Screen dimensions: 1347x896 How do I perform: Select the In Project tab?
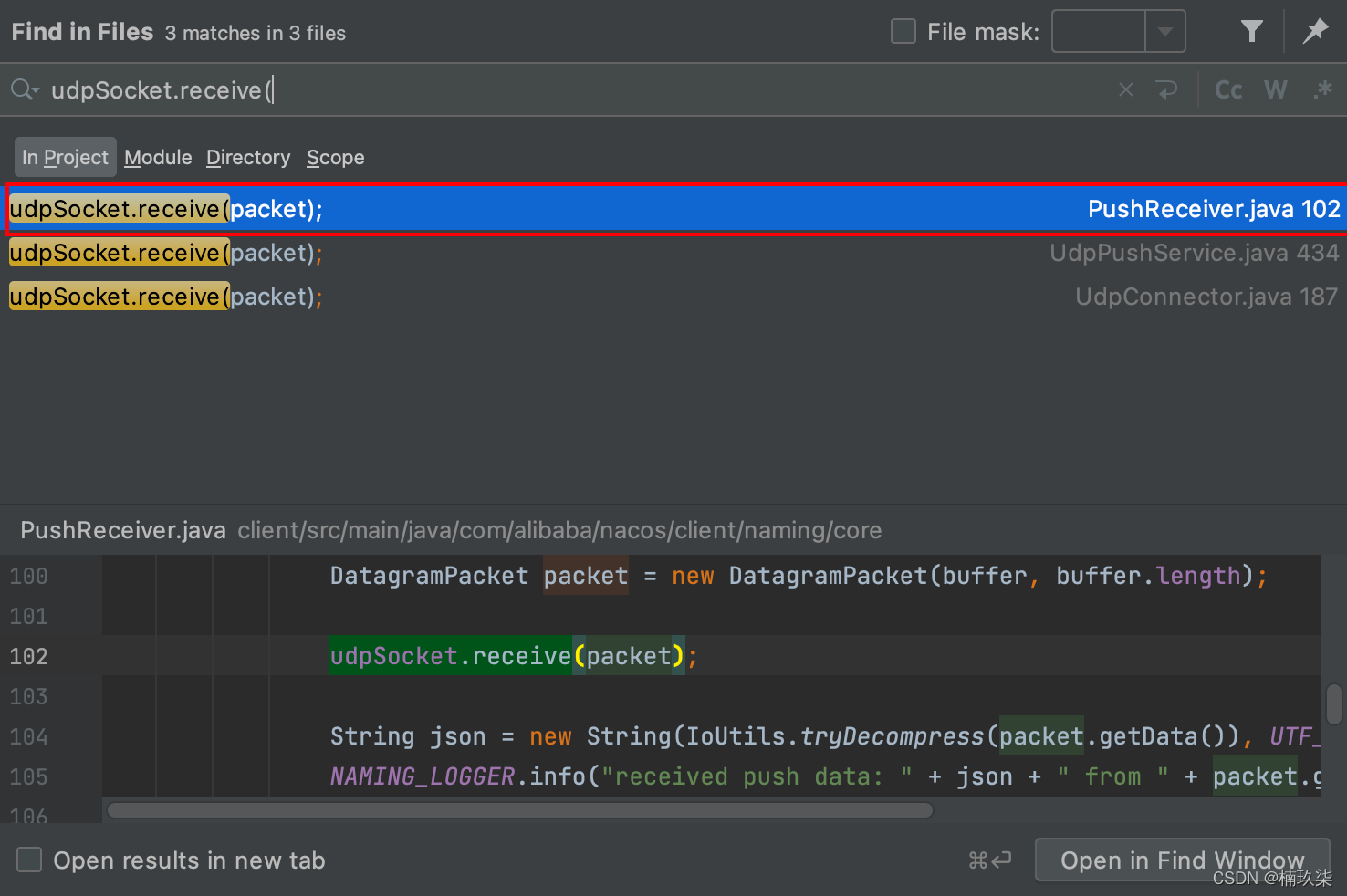point(65,158)
